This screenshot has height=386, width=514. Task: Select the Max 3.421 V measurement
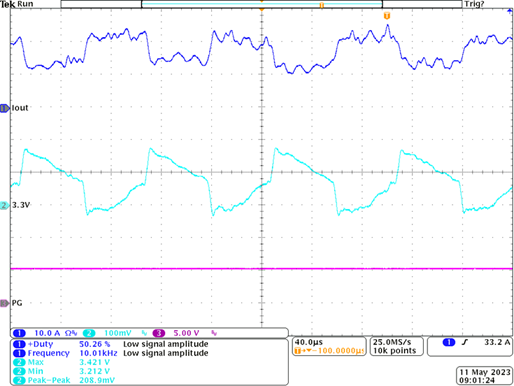[62, 362]
